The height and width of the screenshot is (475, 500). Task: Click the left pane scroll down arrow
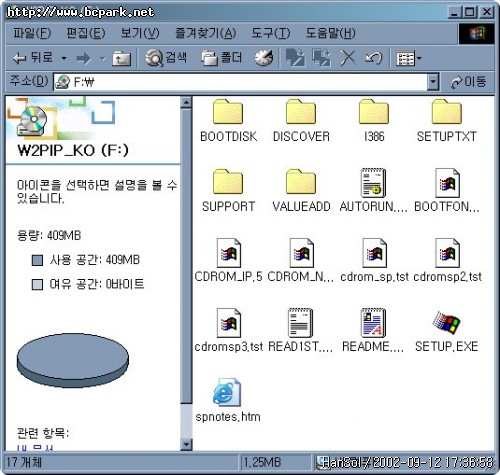point(186,445)
